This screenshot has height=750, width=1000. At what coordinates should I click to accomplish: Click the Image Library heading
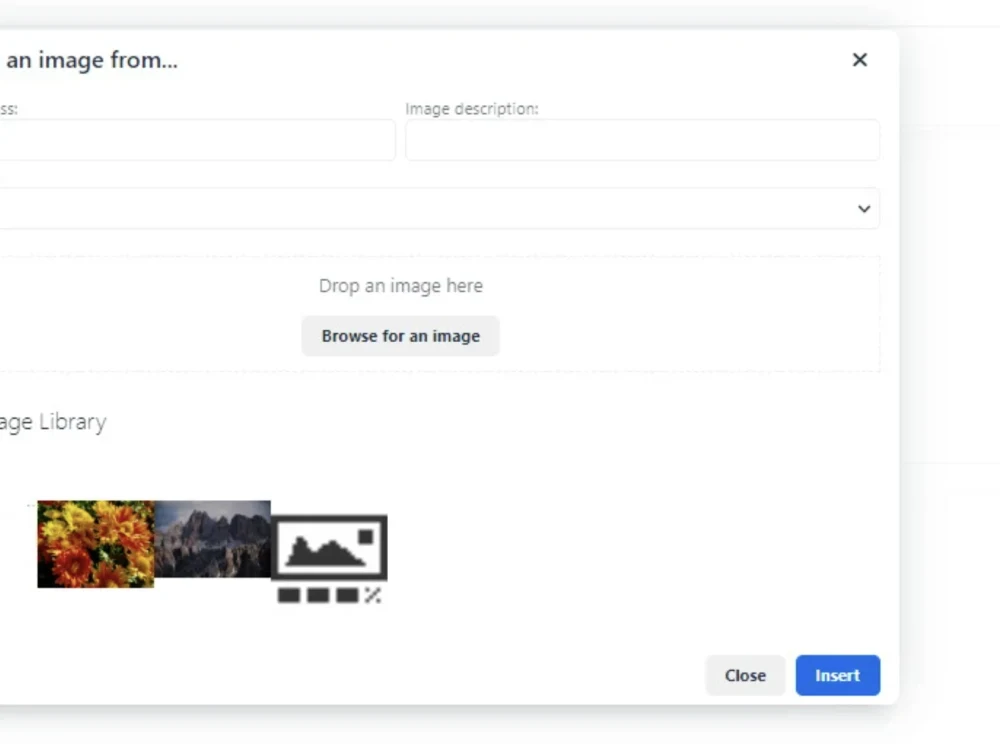click(53, 422)
